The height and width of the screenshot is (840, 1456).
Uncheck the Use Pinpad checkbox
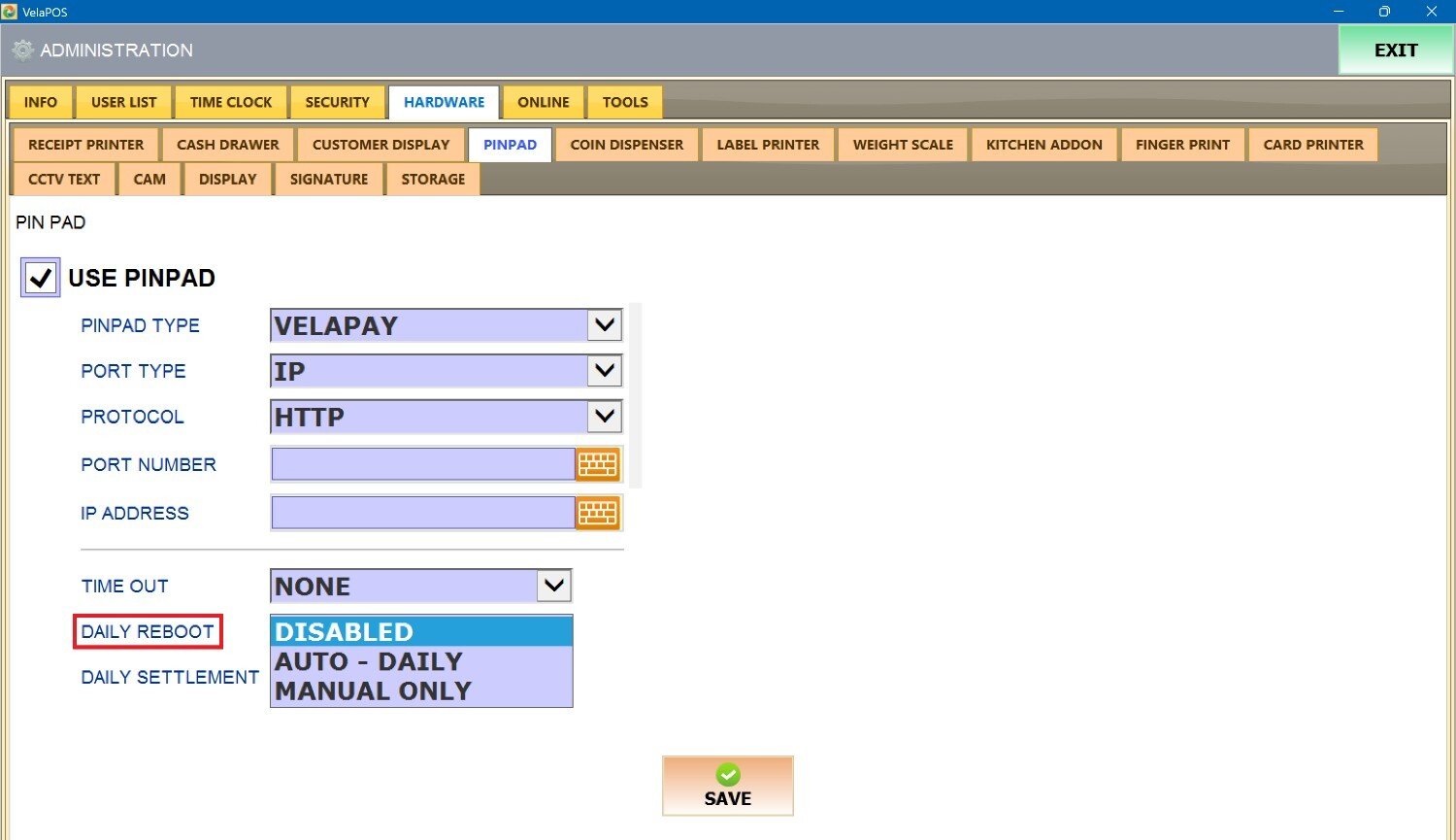(x=41, y=278)
